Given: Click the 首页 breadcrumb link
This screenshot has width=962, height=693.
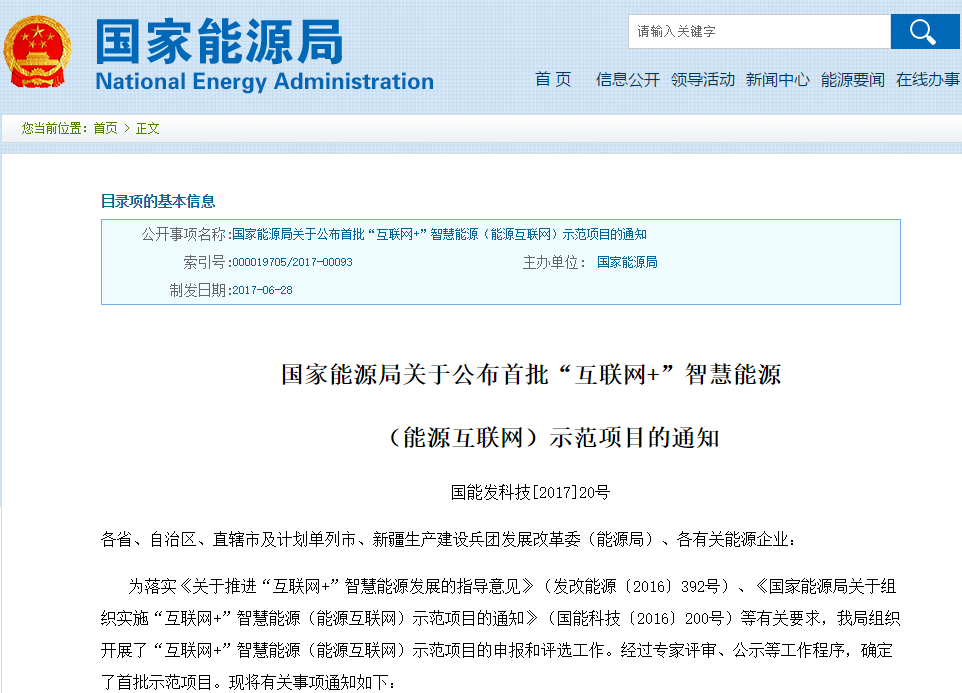Looking at the screenshot, I should pyautogui.click(x=105, y=128).
